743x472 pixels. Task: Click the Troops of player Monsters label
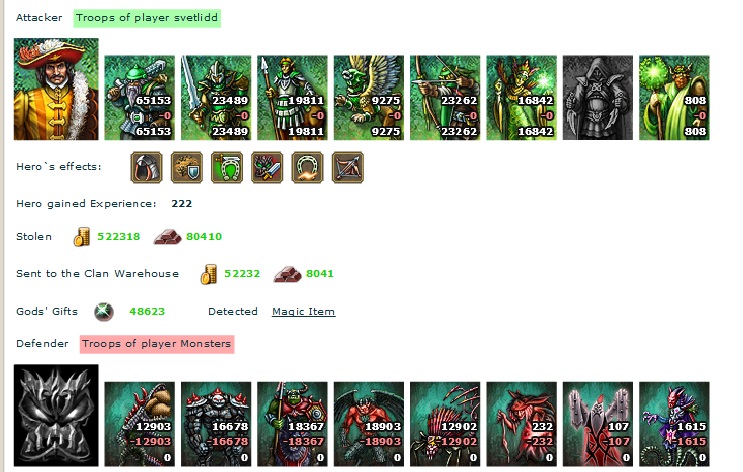[x=157, y=344]
